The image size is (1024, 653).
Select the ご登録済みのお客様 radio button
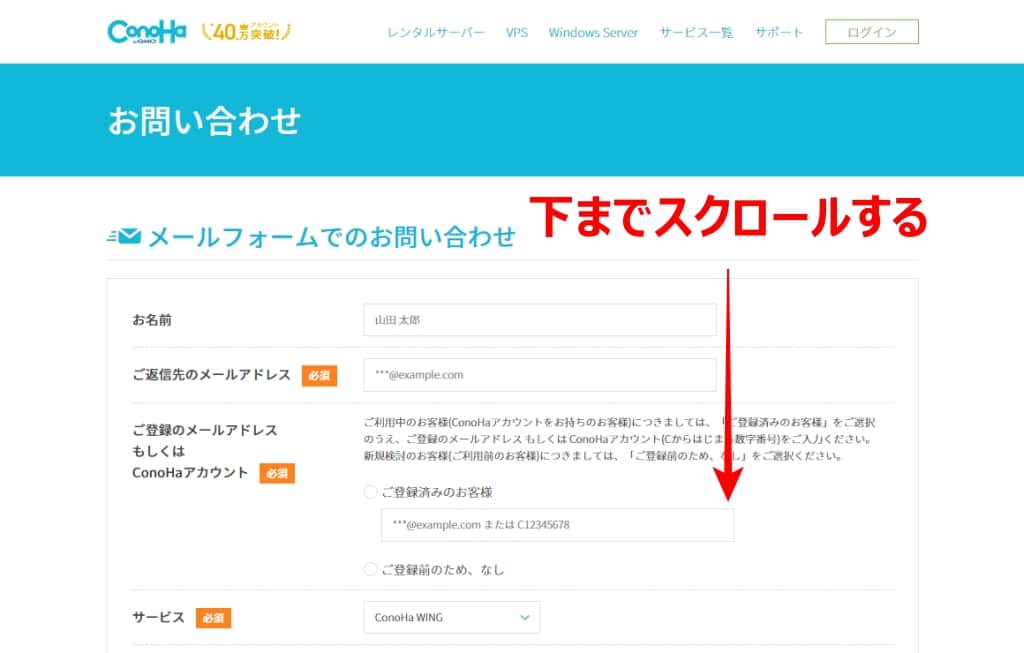click(x=370, y=492)
